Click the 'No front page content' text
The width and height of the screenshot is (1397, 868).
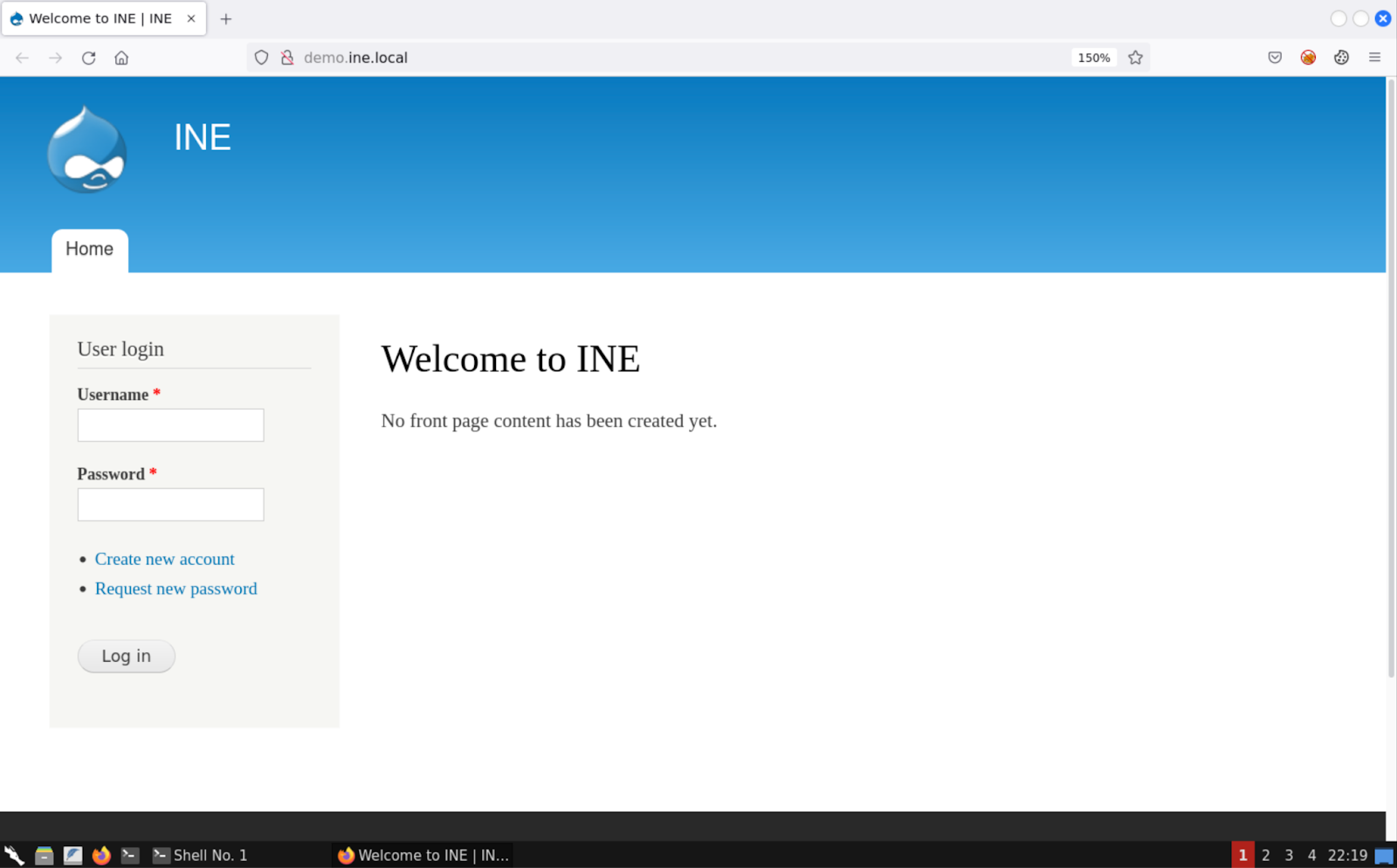point(548,421)
